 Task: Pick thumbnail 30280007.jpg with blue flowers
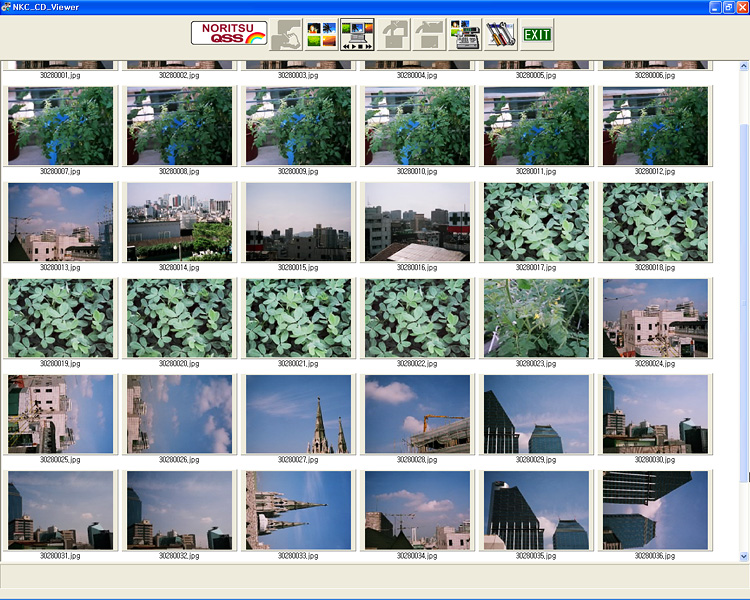click(61, 125)
